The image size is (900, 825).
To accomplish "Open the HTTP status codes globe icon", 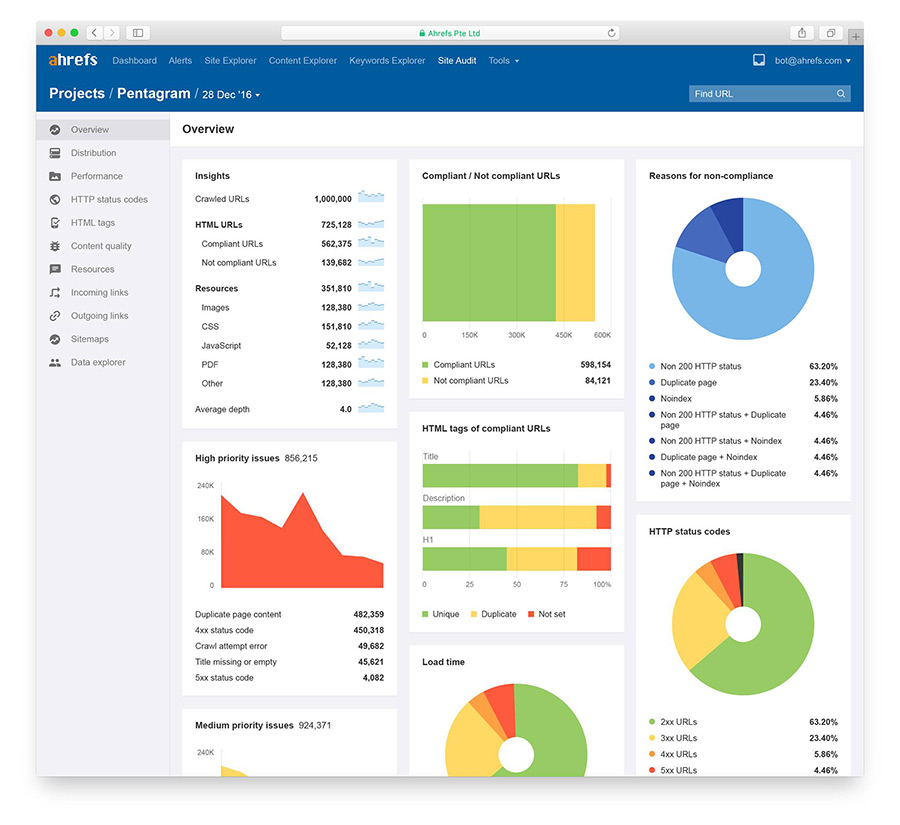I will tap(55, 199).
